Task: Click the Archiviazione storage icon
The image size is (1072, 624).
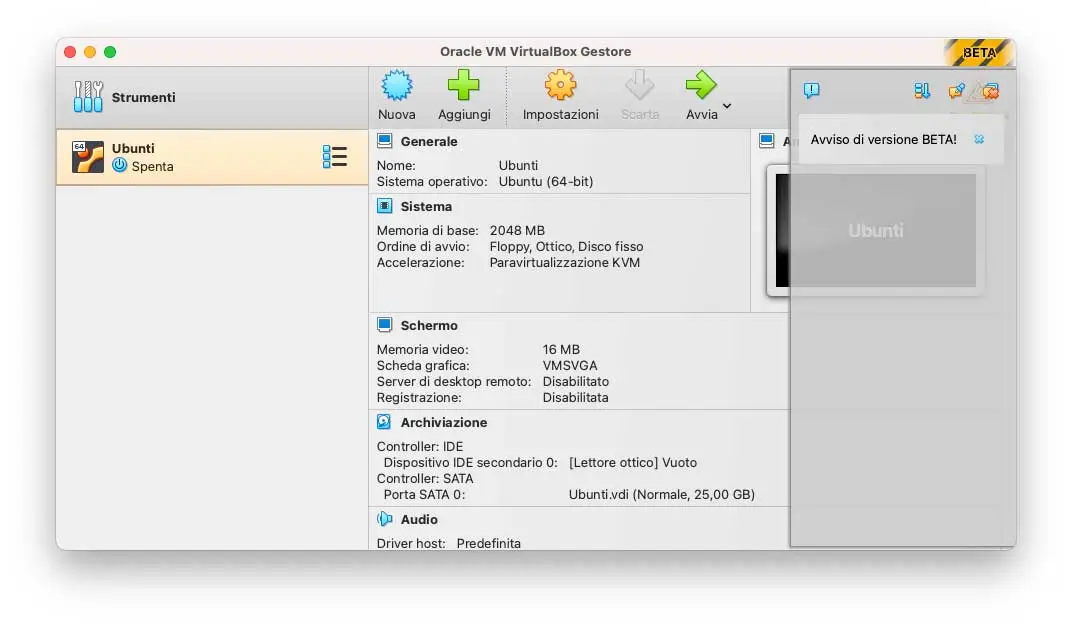Action: pyautogui.click(x=383, y=422)
